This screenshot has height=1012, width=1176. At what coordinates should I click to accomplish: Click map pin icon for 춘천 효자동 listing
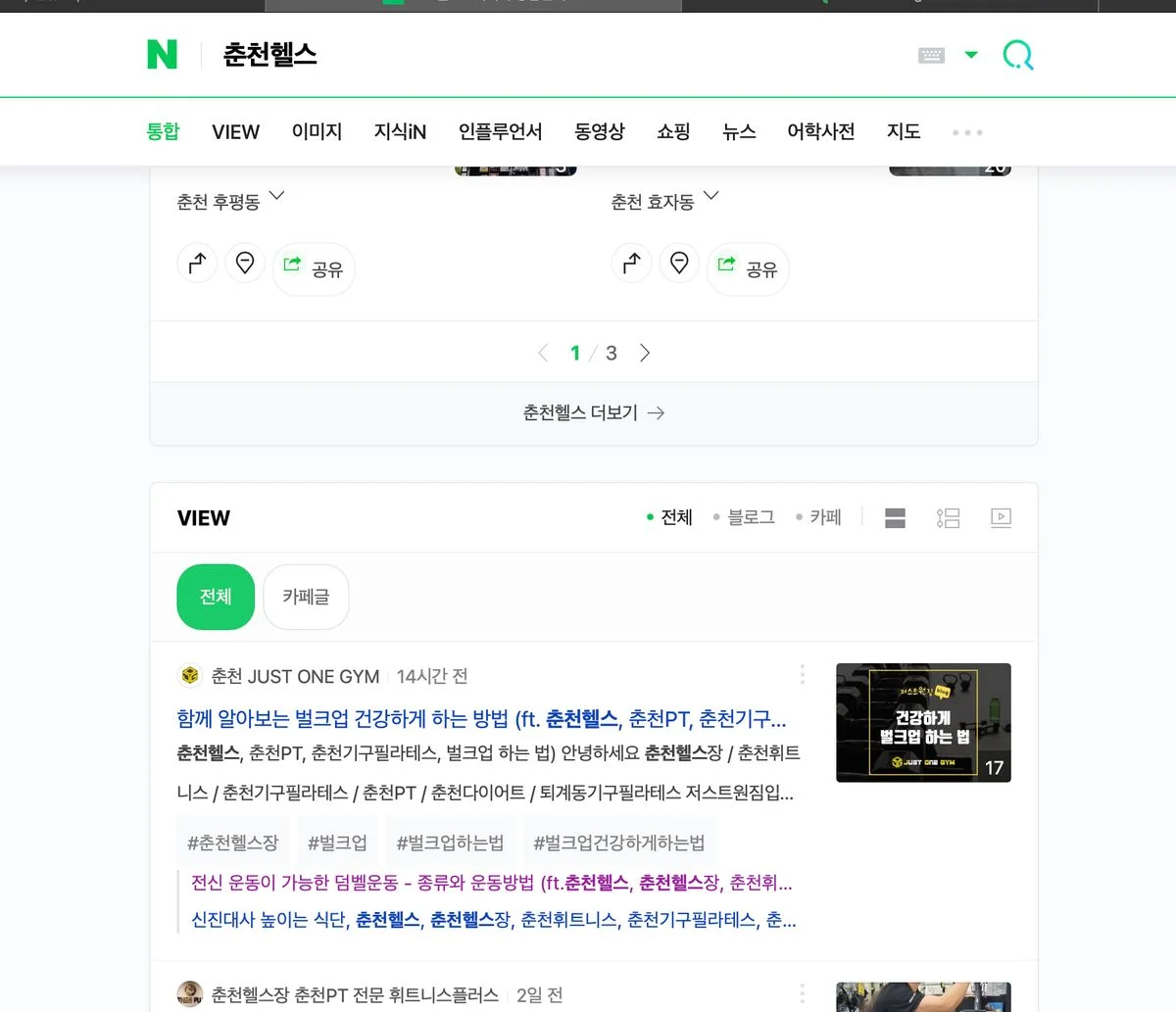tap(679, 263)
